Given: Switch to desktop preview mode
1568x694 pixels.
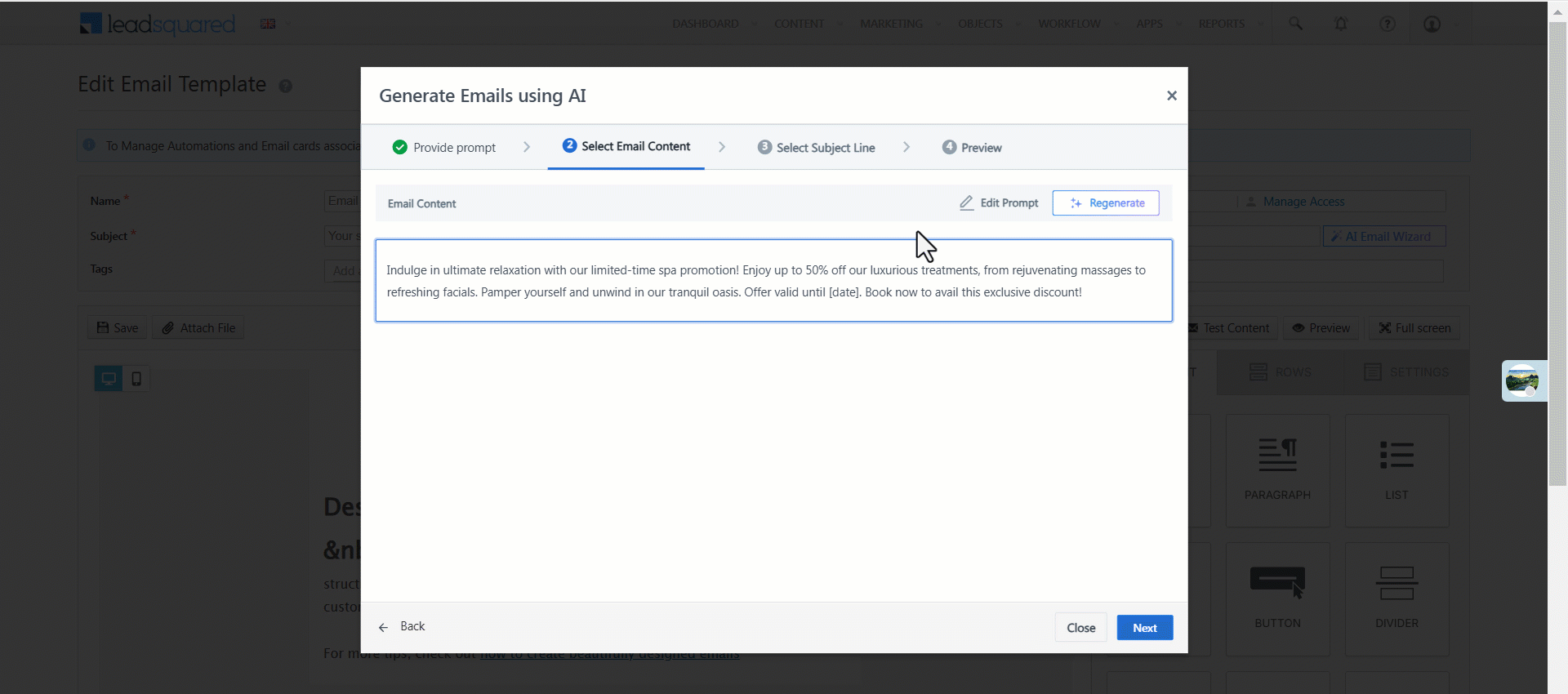Looking at the screenshot, I should (109, 378).
